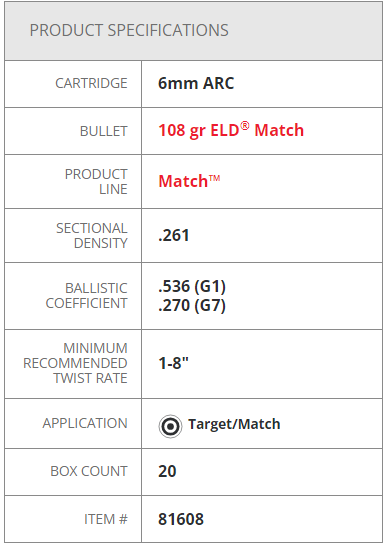Screen dimensions: 386x547
Task: Select the .536 (G1) ballistic coefficient
Action: tap(192, 286)
